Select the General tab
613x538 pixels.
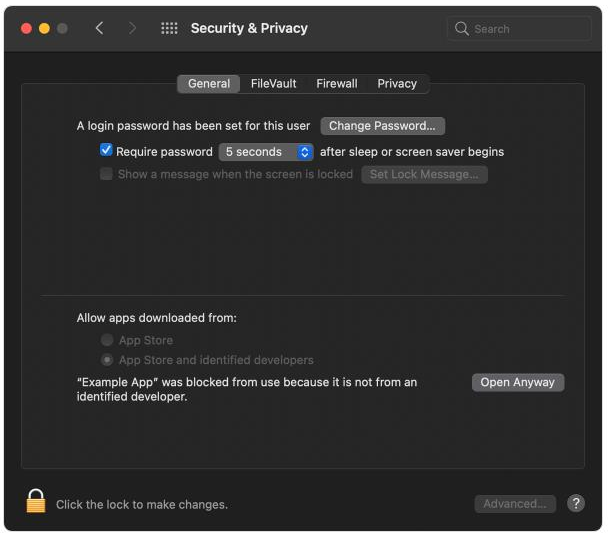point(209,84)
